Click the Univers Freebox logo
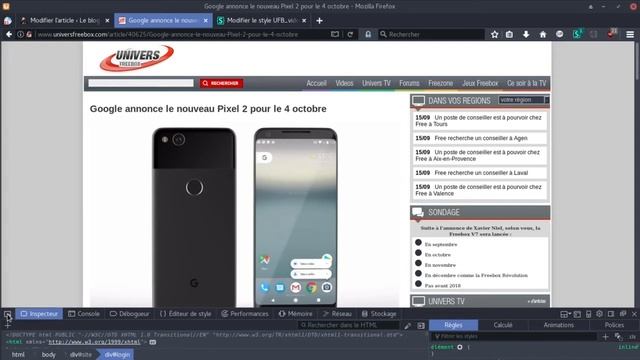640x360 pixels. 136,58
